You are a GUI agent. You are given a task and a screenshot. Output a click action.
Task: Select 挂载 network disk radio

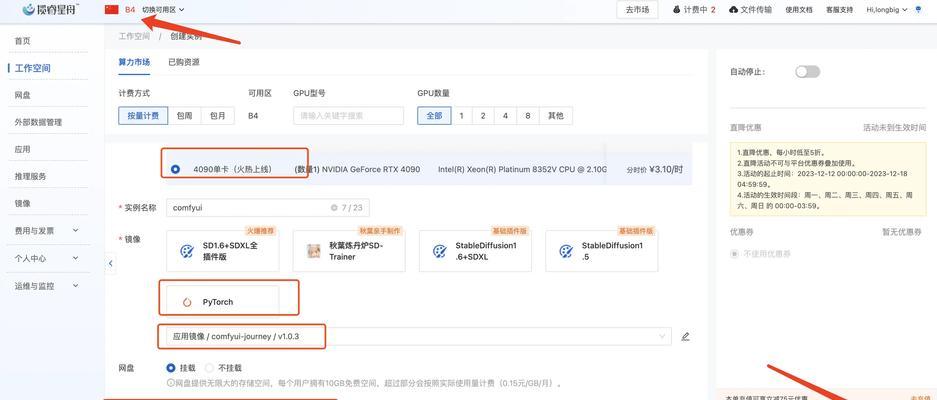[171, 368]
